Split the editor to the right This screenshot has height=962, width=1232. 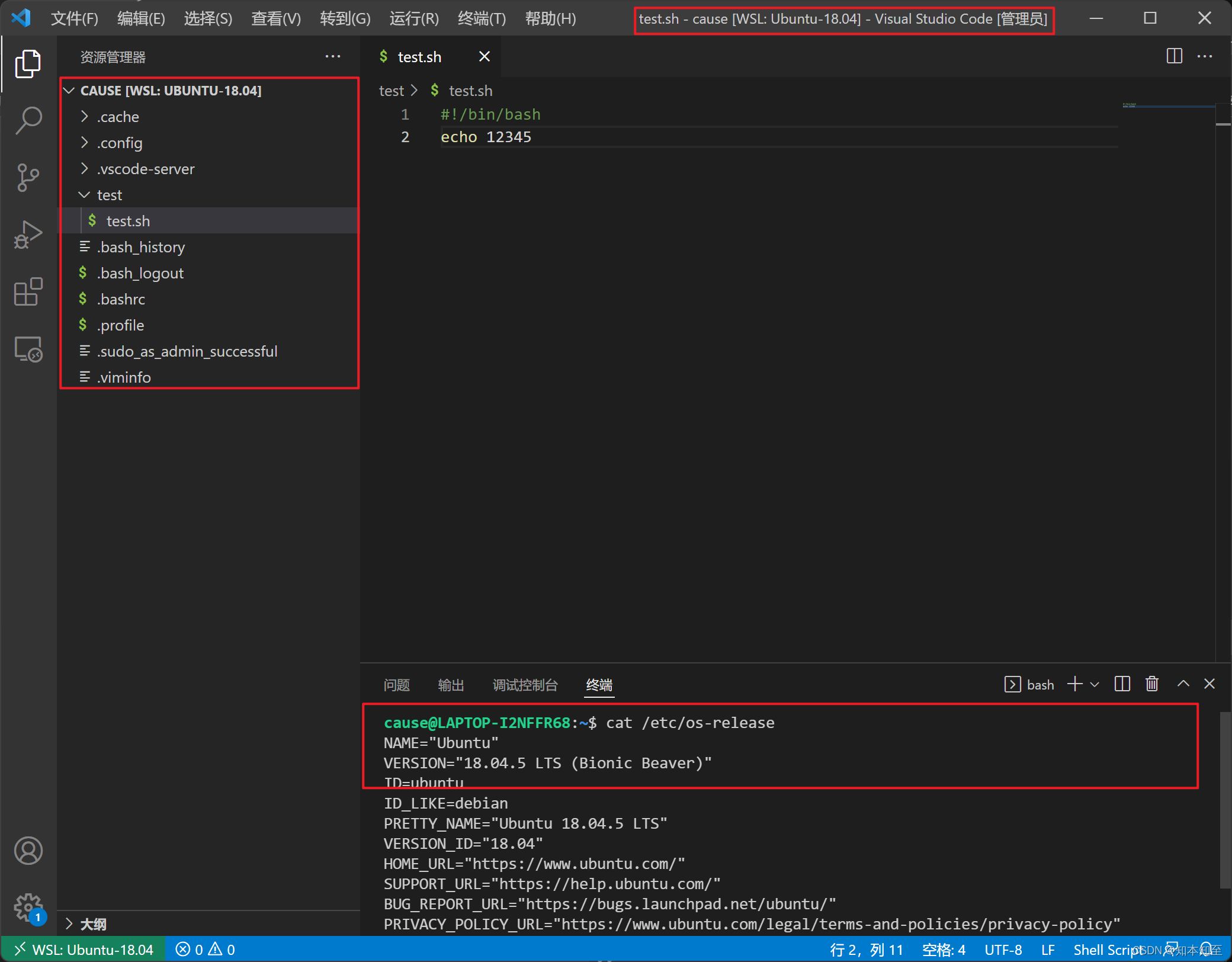pos(1174,56)
